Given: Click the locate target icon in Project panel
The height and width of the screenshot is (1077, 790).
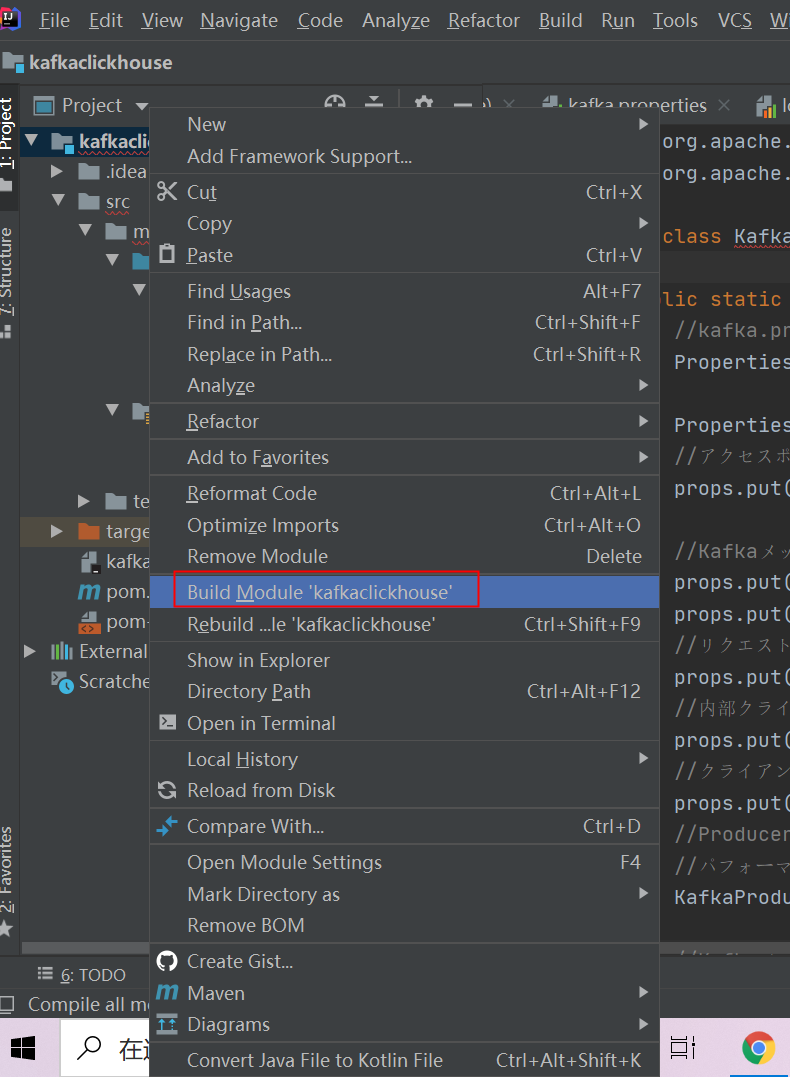Looking at the screenshot, I should (x=335, y=102).
